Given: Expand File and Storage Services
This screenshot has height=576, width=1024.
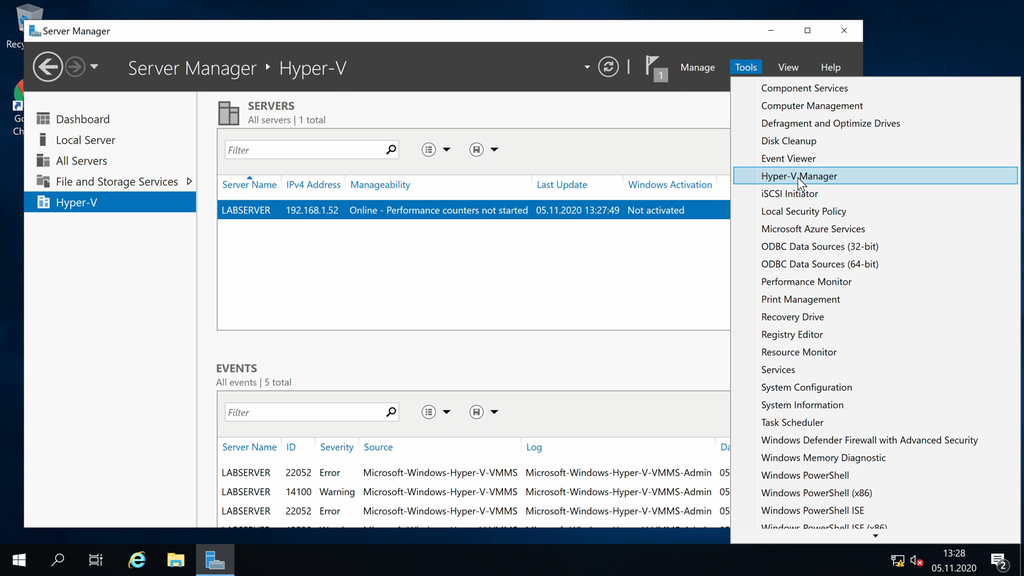Looking at the screenshot, I should [x=191, y=181].
